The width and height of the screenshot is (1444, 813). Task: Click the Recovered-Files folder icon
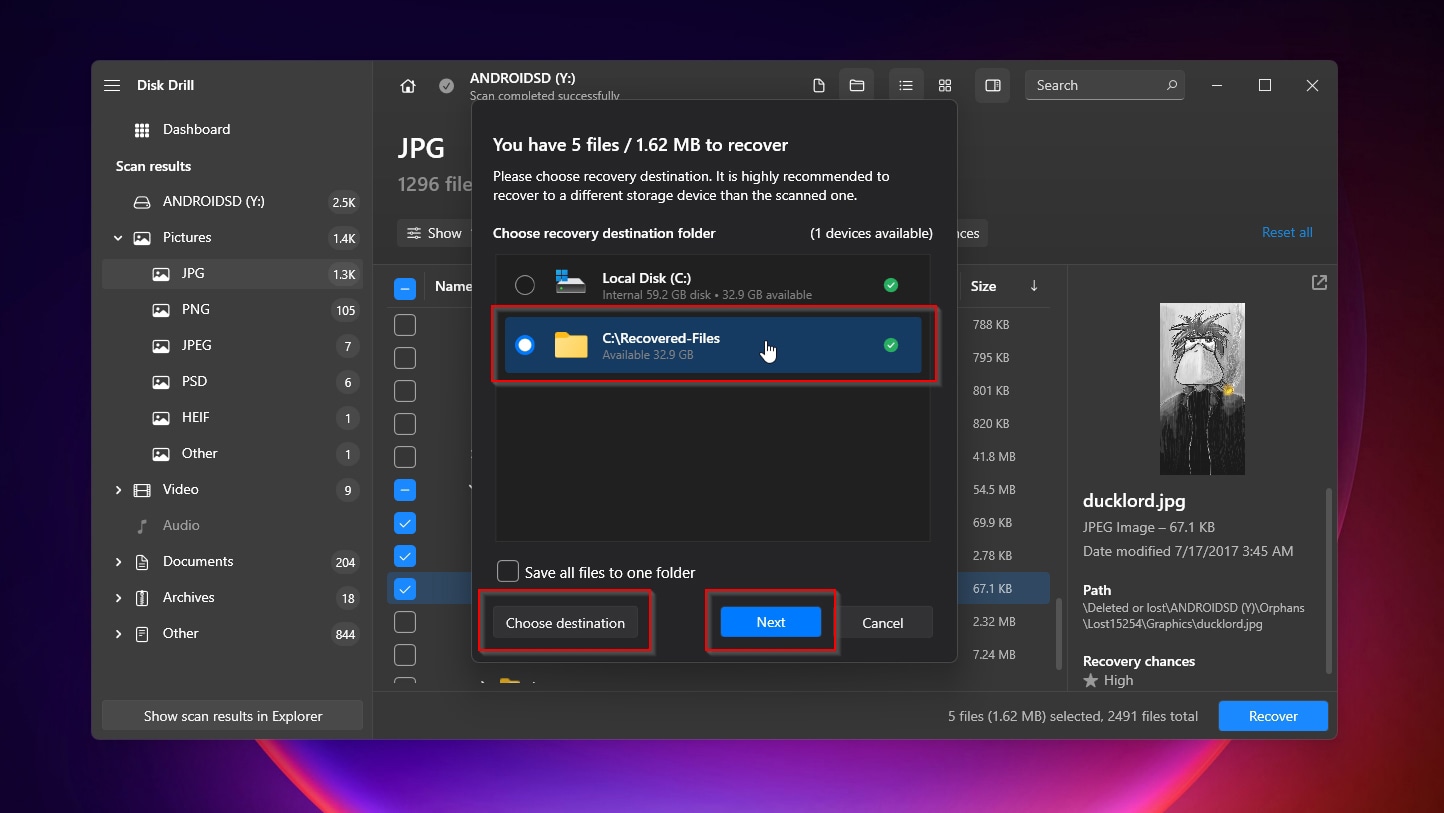[571, 345]
